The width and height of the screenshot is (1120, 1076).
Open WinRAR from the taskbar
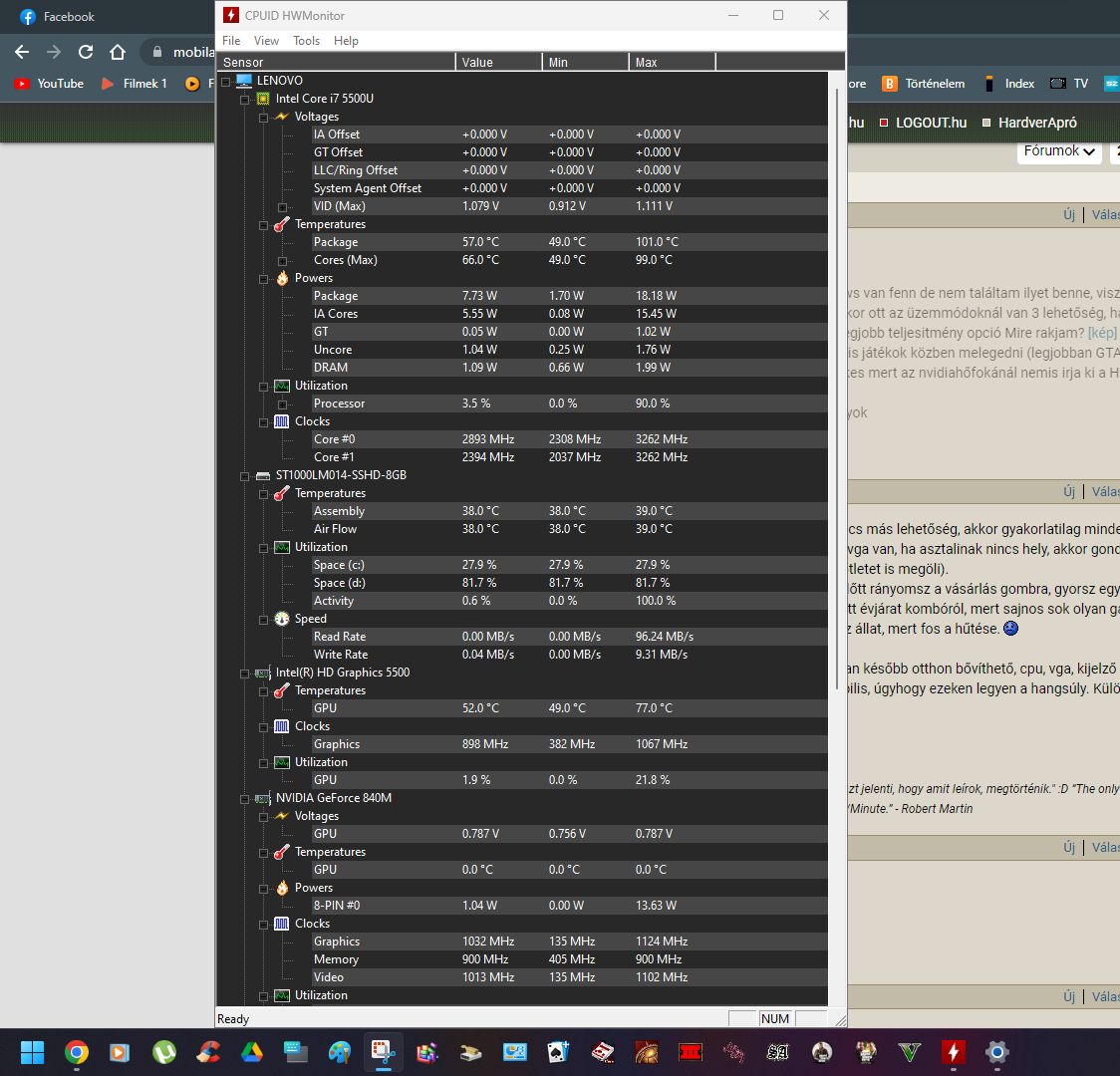tap(427, 1052)
